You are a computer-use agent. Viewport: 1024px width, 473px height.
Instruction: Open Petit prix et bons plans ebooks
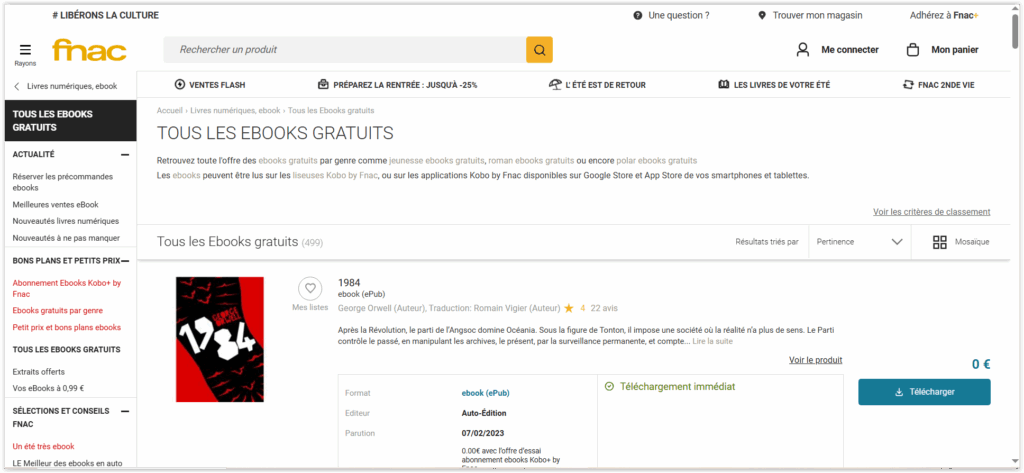tap(67, 327)
